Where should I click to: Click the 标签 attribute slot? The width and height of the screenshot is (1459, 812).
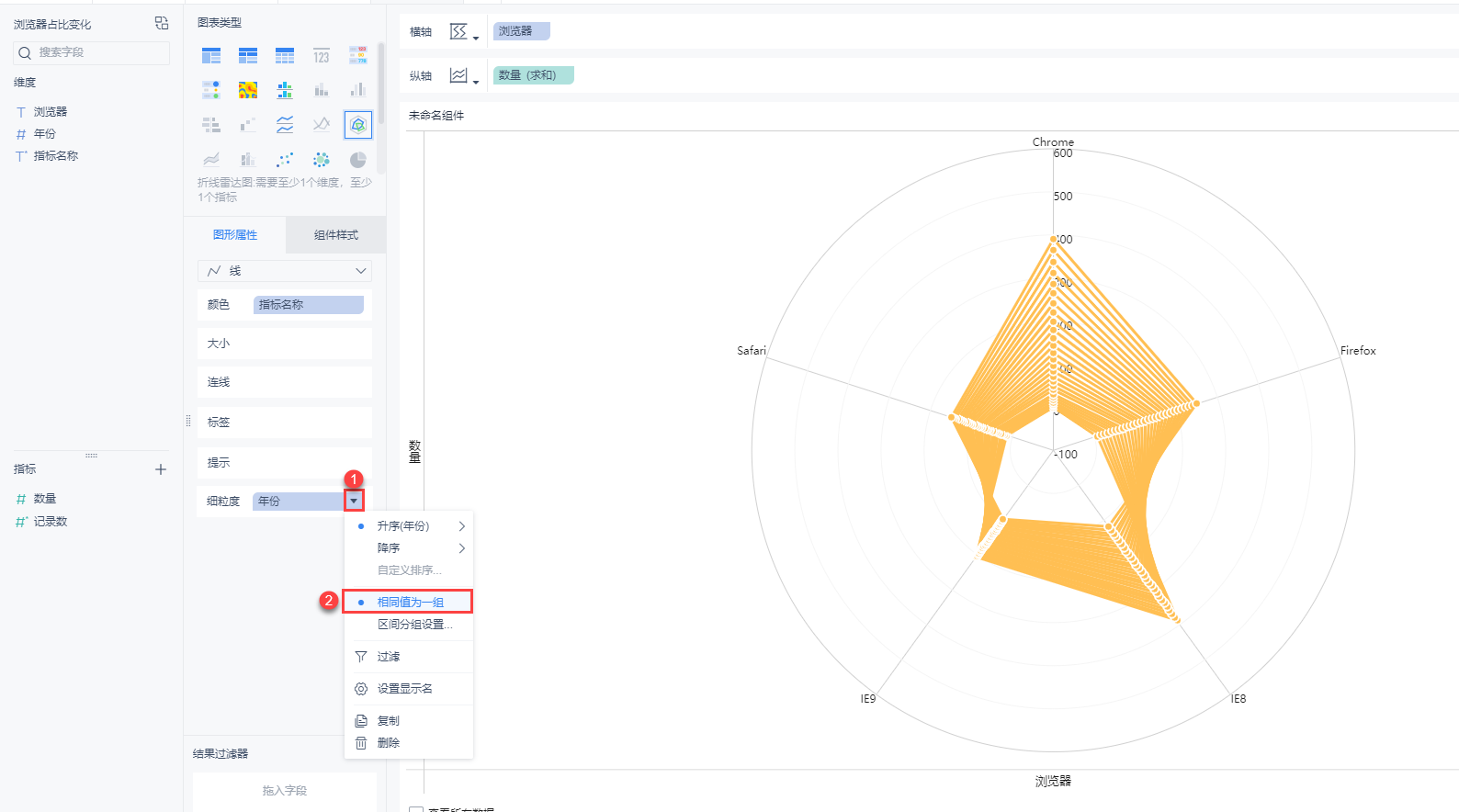tap(285, 423)
